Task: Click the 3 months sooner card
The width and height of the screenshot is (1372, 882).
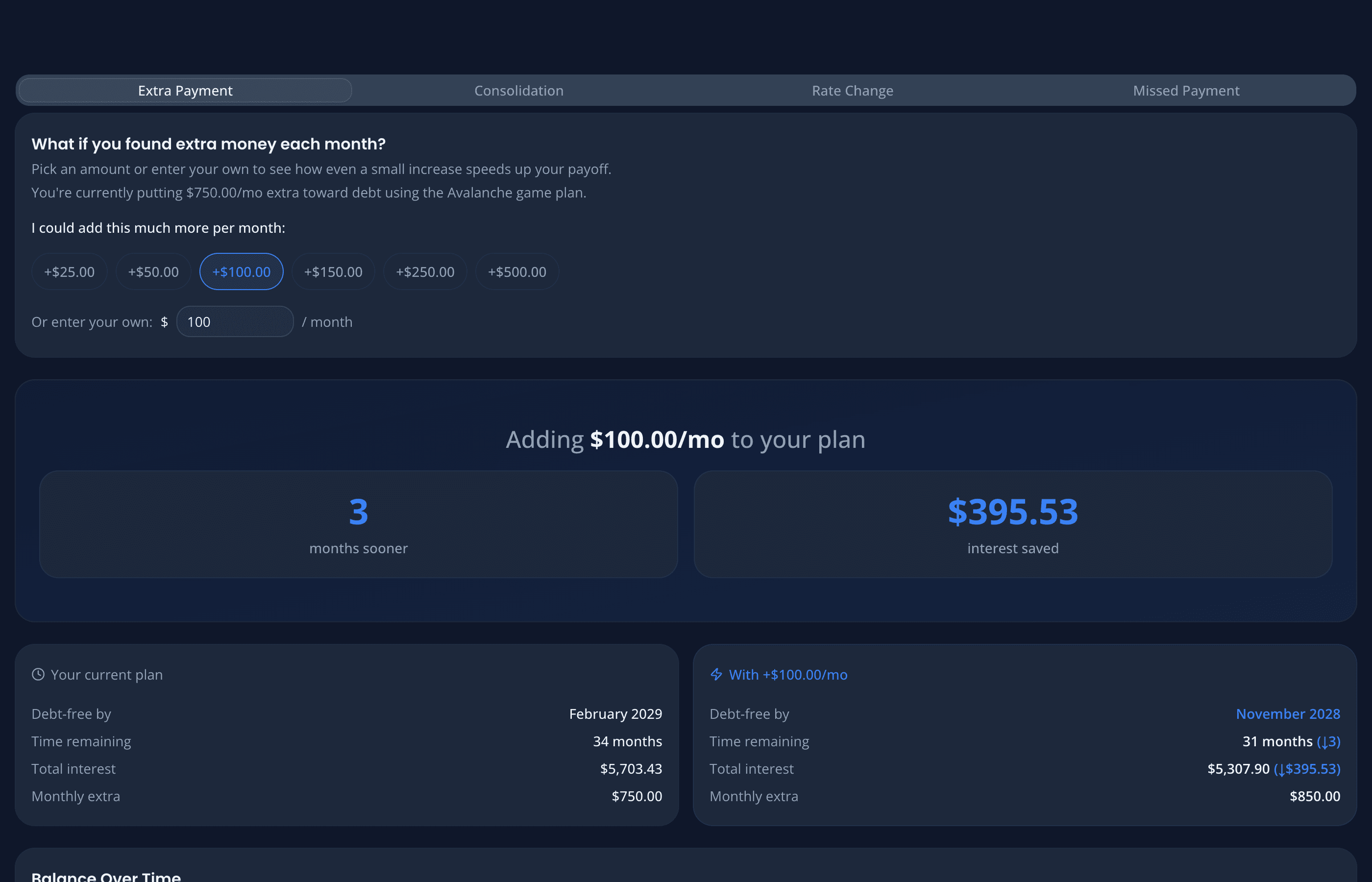Action: coord(358,524)
